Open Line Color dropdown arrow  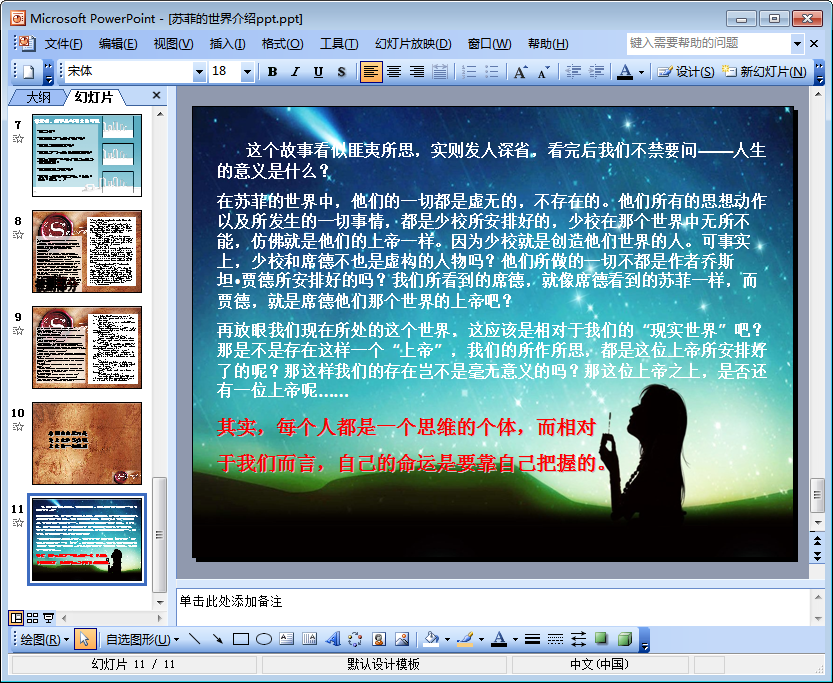[x=481, y=639]
